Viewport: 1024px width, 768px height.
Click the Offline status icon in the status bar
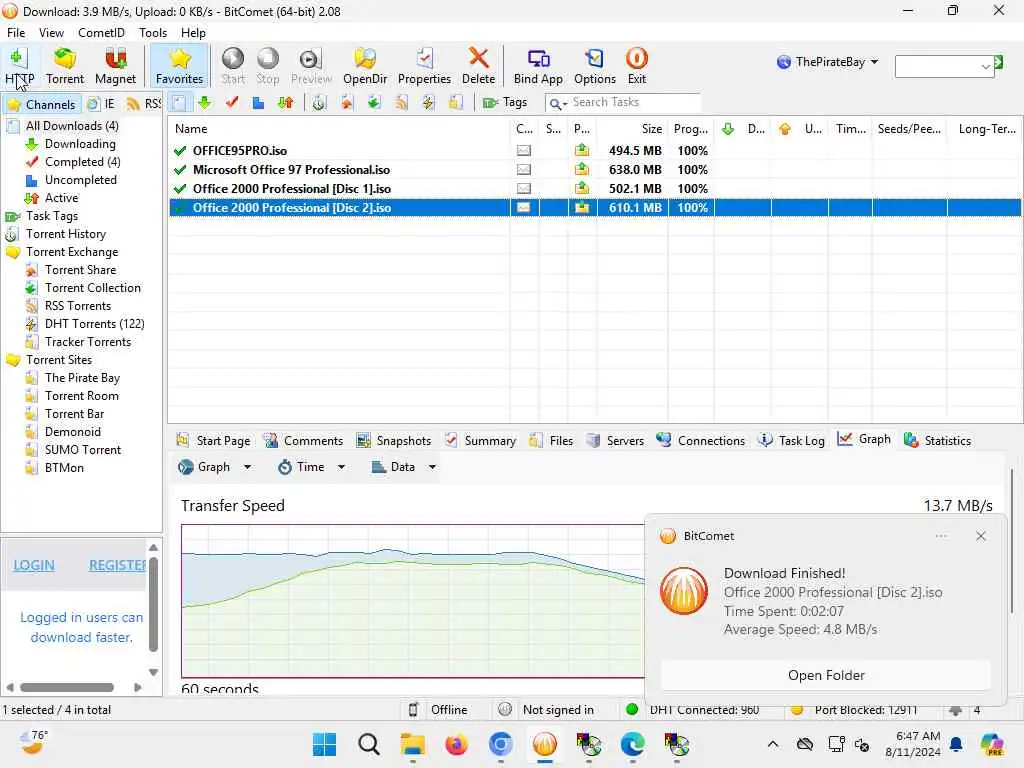[x=413, y=709]
